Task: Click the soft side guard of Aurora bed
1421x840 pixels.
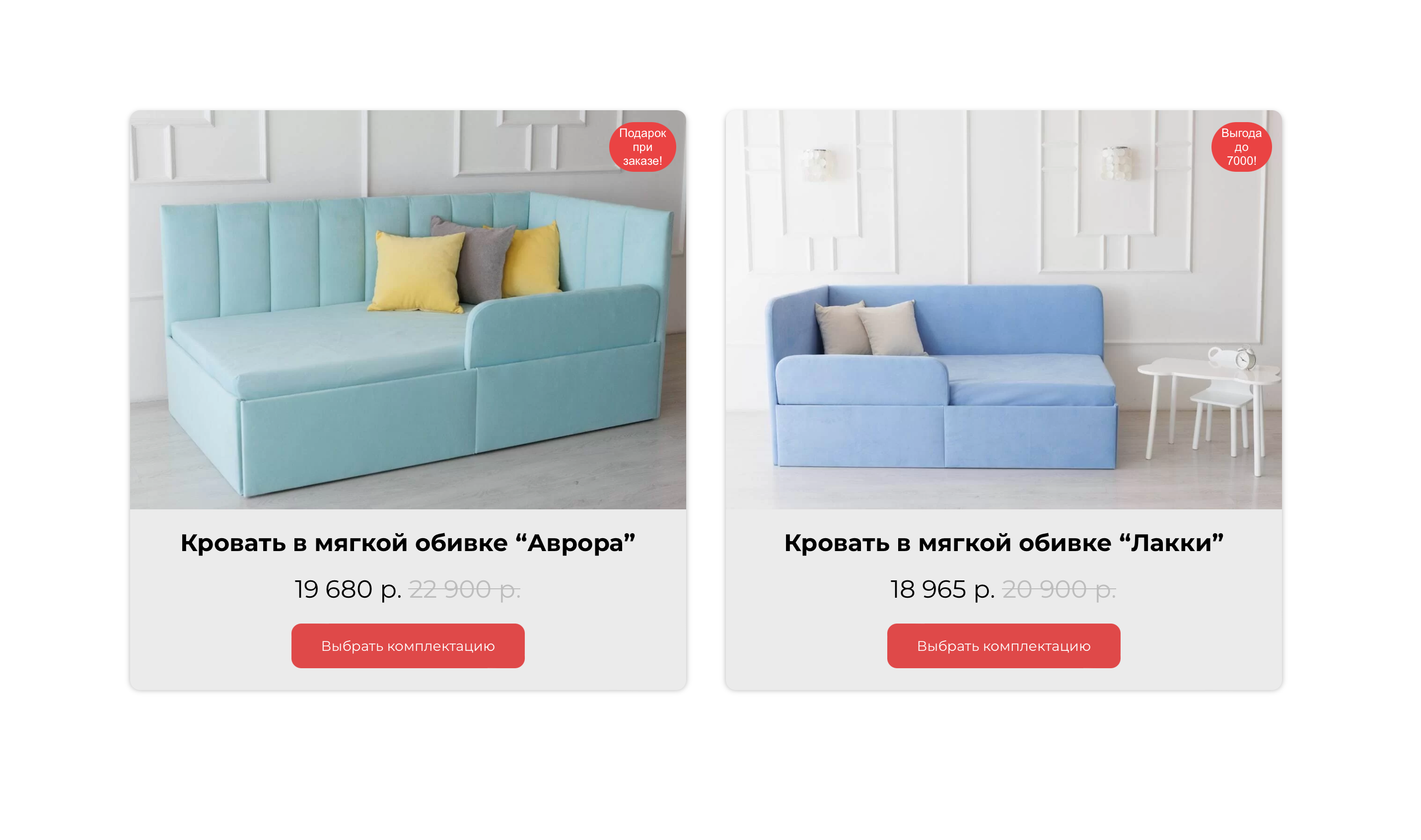Action: click(563, 326)
